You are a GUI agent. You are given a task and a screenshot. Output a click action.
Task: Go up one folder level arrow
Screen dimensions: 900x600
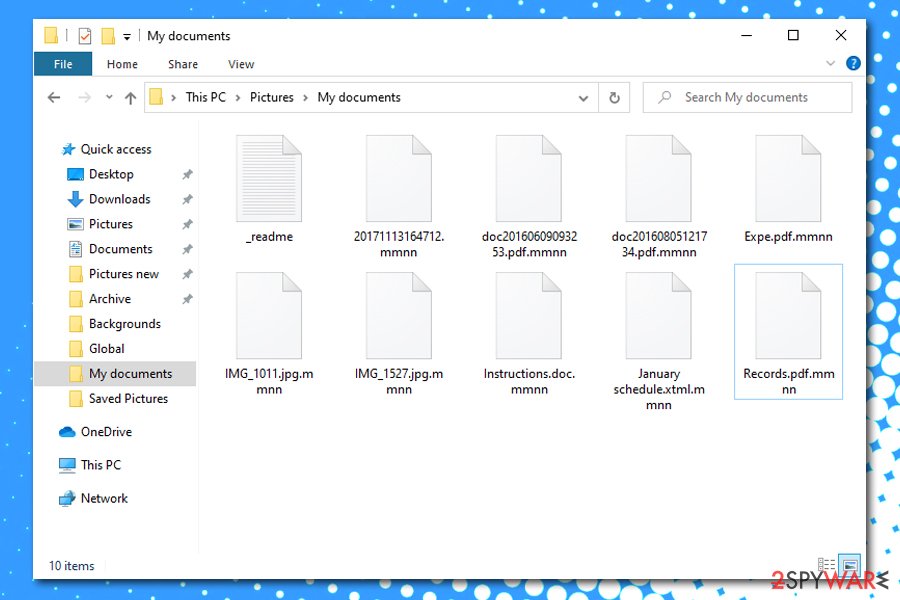(130, 98)
